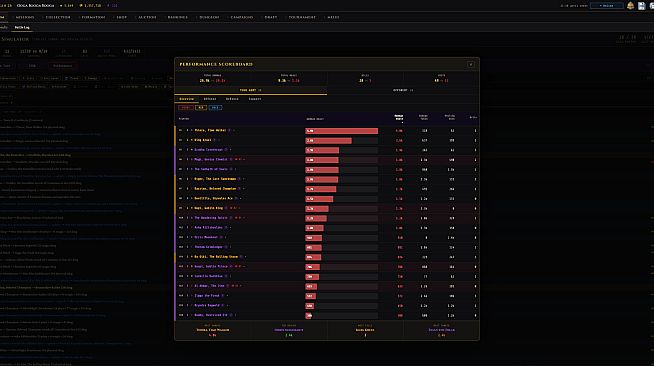
Task: Click the floppy disk save icon
Action: click(x=641, y=6)
